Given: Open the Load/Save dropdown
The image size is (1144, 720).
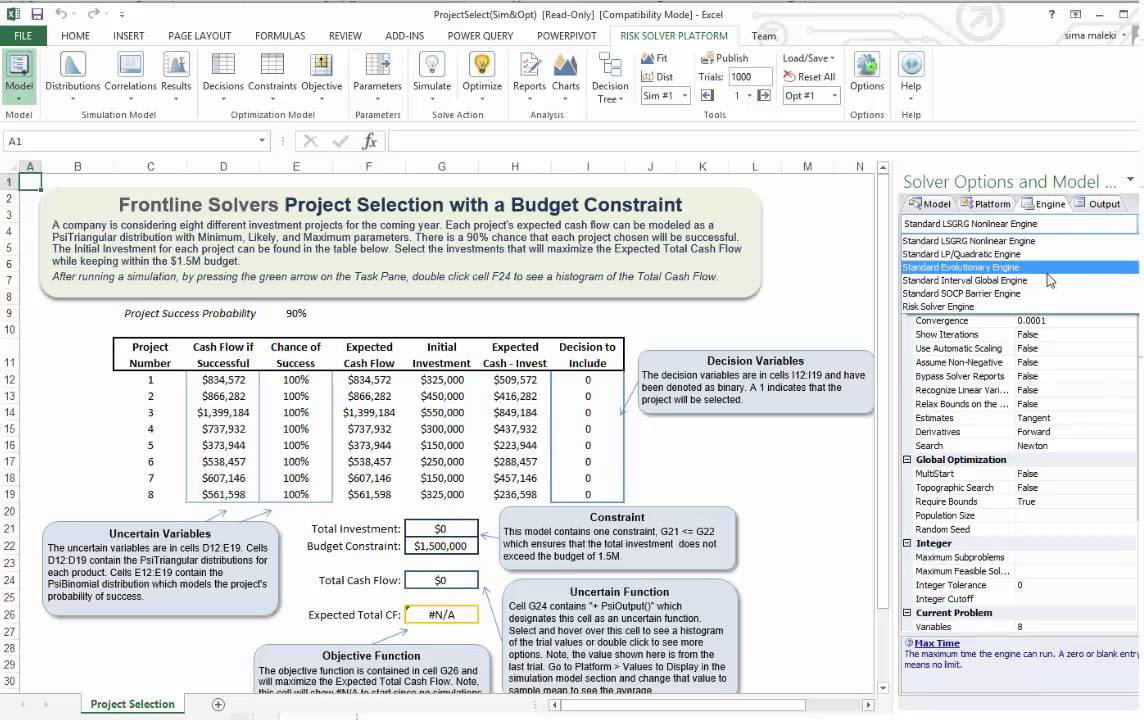Looking at the screenshot, I should (x=808, y=58).
